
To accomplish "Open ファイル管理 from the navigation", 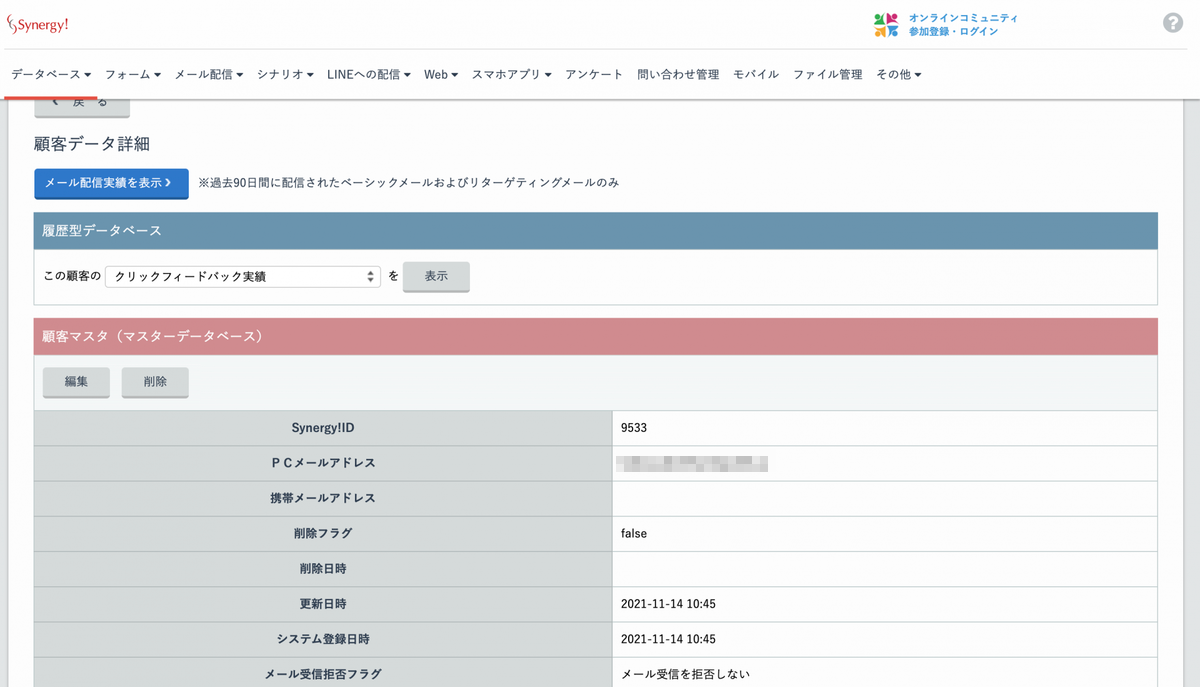I will pyautogui.click(x=827, y=73).
